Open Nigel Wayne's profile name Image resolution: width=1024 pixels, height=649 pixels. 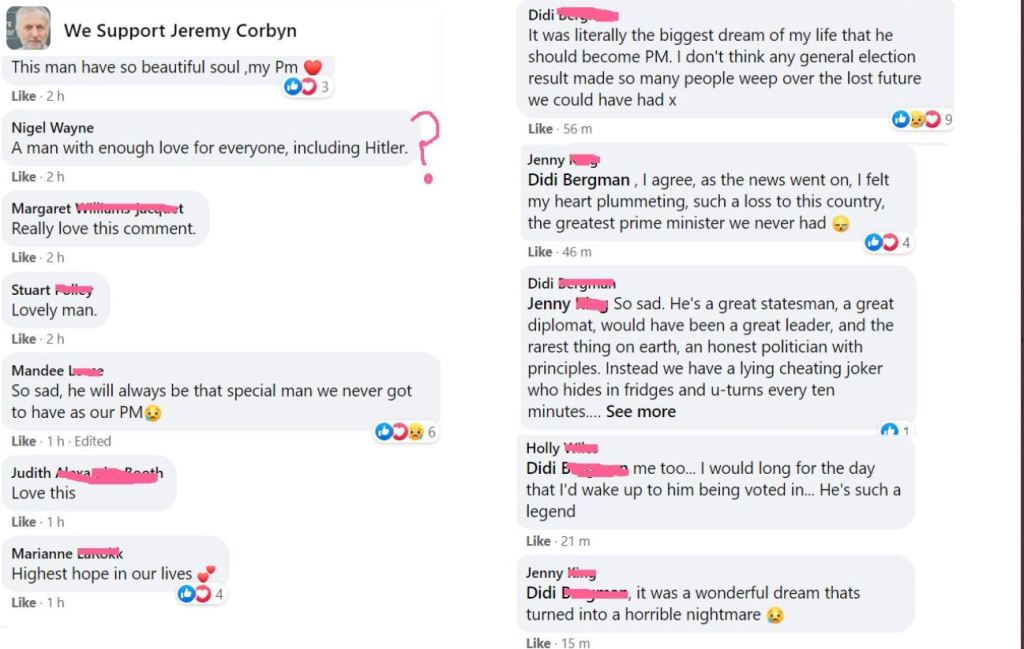(x=52, y=127)
